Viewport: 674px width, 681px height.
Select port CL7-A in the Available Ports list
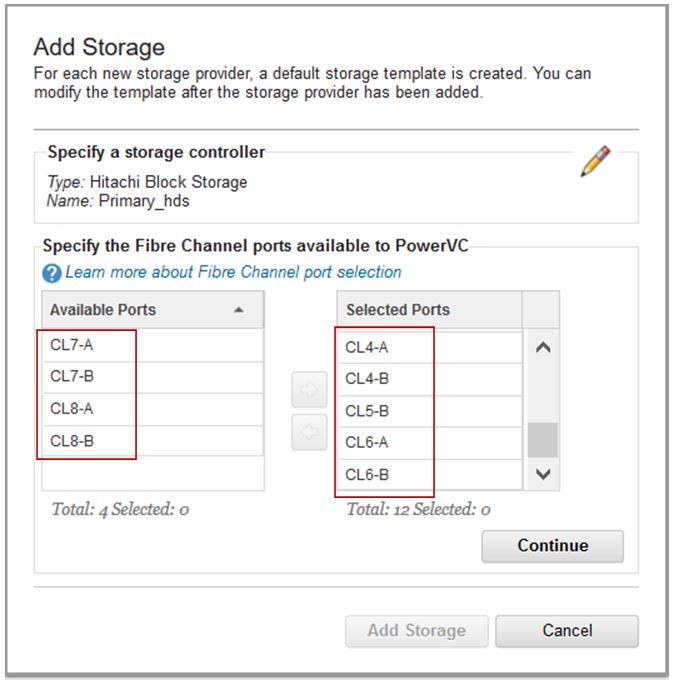coord(153,345)
